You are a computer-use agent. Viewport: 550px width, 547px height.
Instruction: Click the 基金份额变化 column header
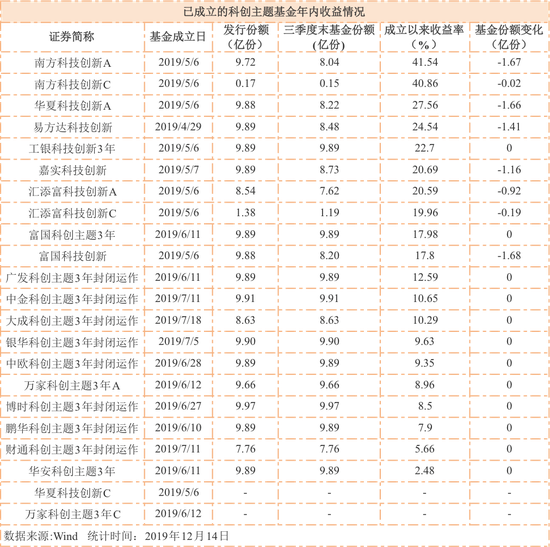tap(509, 37)
